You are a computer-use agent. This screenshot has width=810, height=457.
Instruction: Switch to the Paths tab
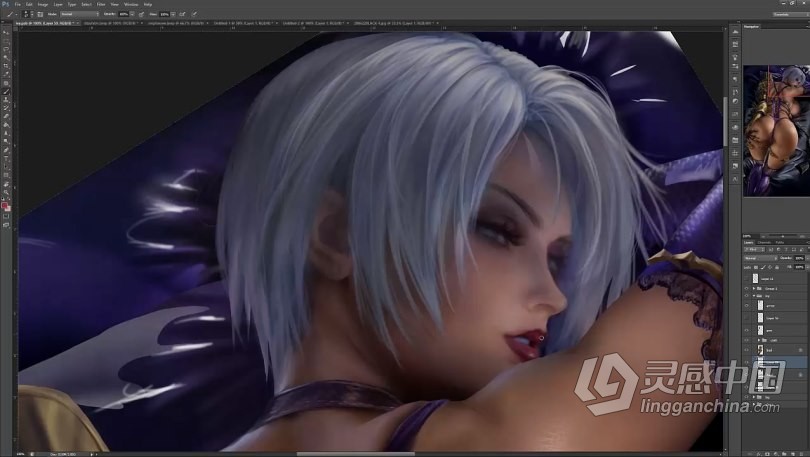[x=780, y=243]
